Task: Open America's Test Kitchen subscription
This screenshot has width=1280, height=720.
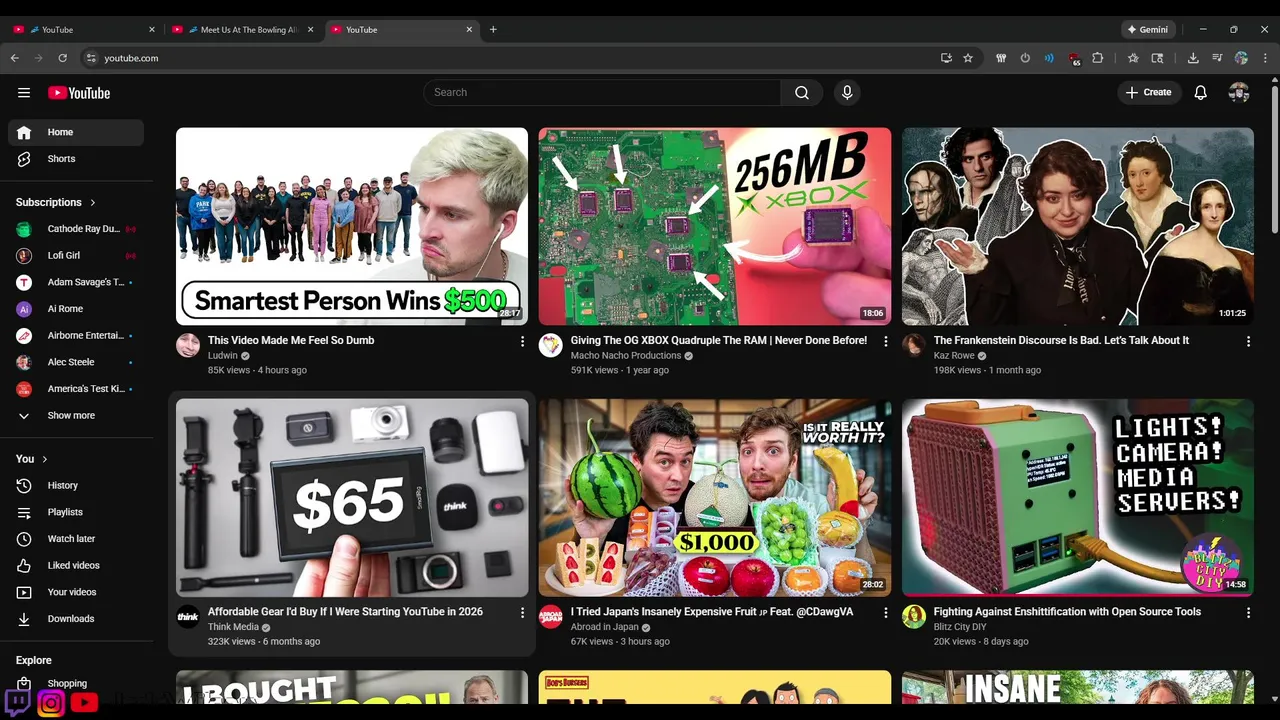Action: coord(76,389)
